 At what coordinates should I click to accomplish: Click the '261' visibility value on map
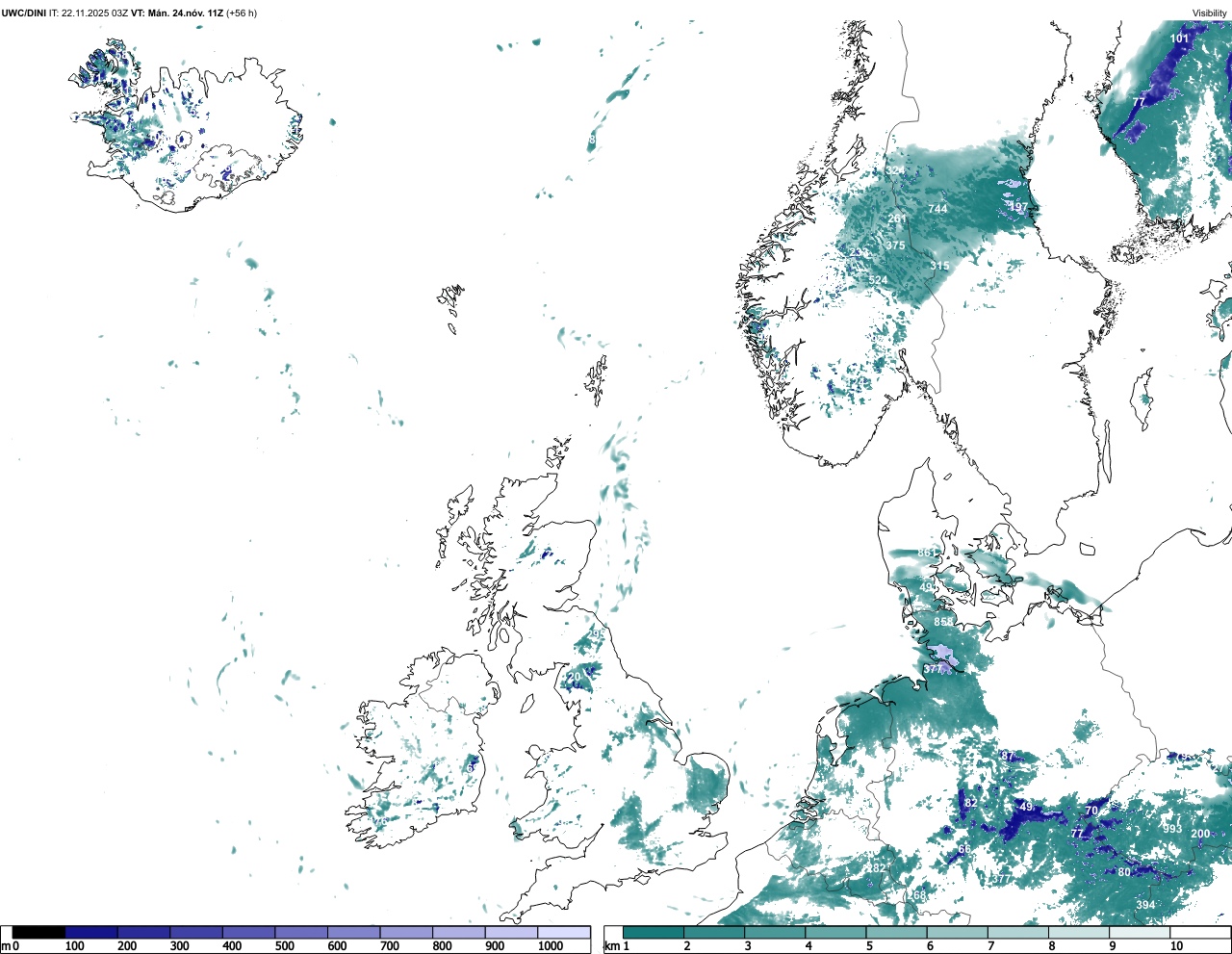tap(897, 219)
